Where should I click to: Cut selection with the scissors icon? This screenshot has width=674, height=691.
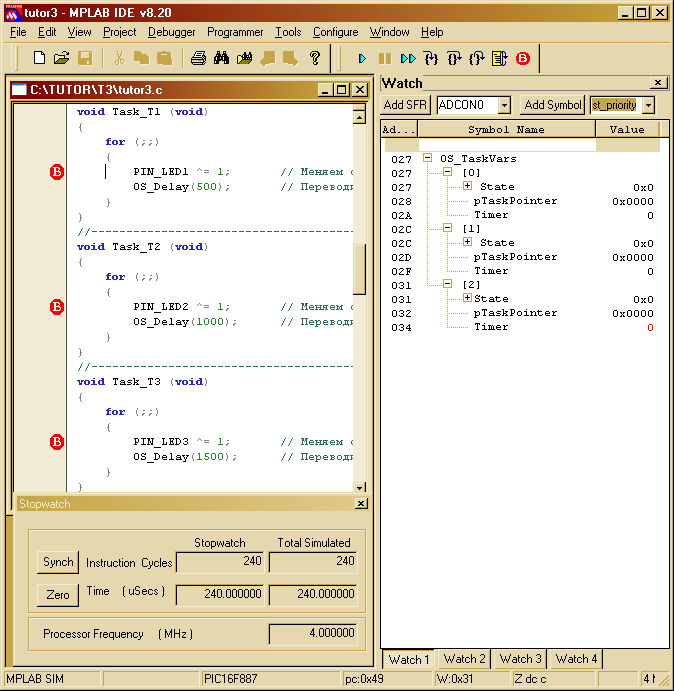tap(119, 58)
